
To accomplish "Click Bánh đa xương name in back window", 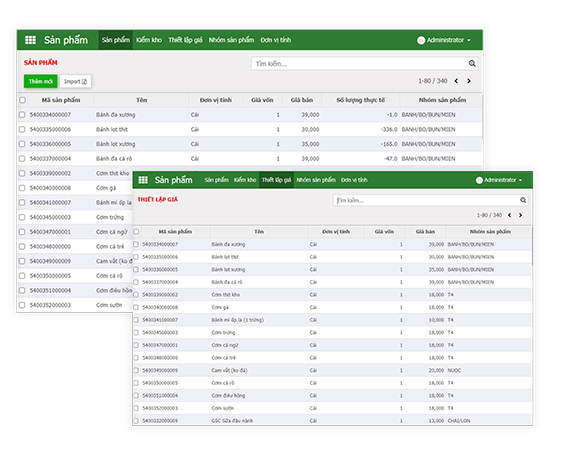I will [x=116, y=115].
